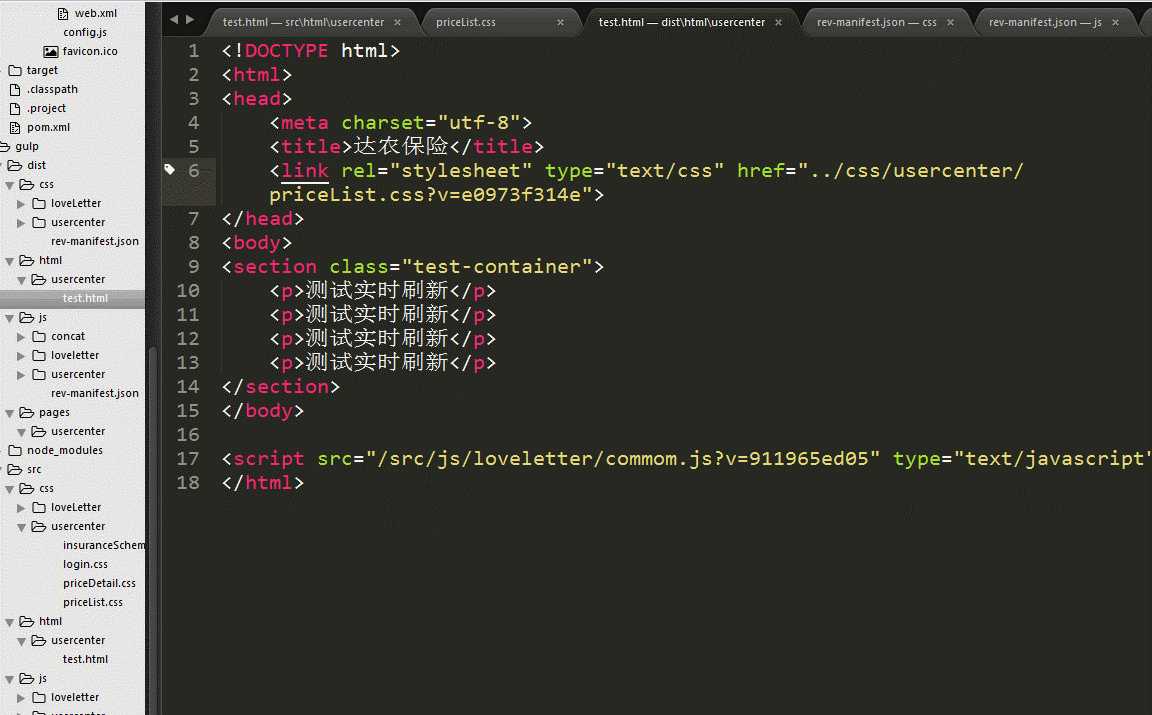The width and height of the screenshot is (1152, 715).
Task: Click the <!DOCTYPE html> line
Action: point(311,51)
